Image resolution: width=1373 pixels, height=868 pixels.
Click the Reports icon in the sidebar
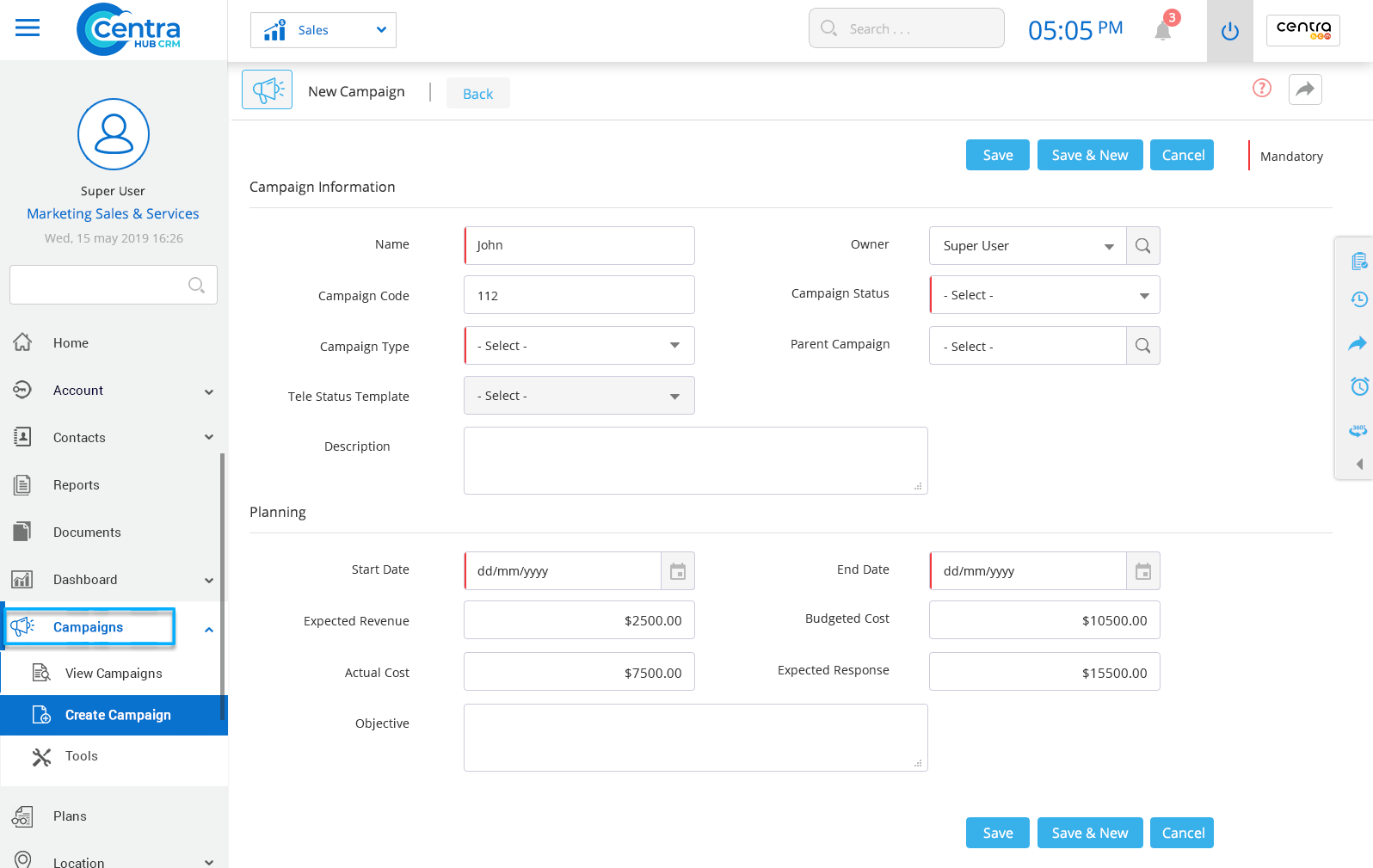tap(22, 485)
